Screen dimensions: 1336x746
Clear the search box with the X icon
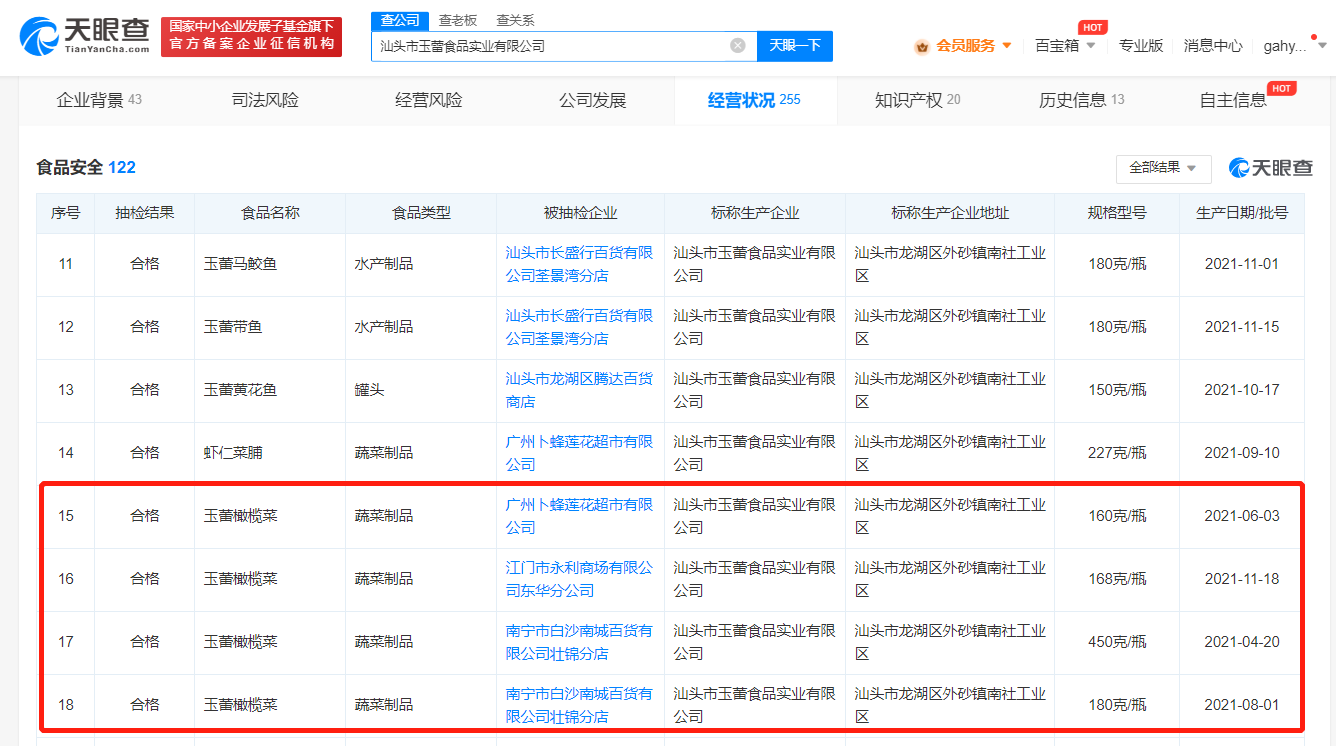click(x=738, y=46)
